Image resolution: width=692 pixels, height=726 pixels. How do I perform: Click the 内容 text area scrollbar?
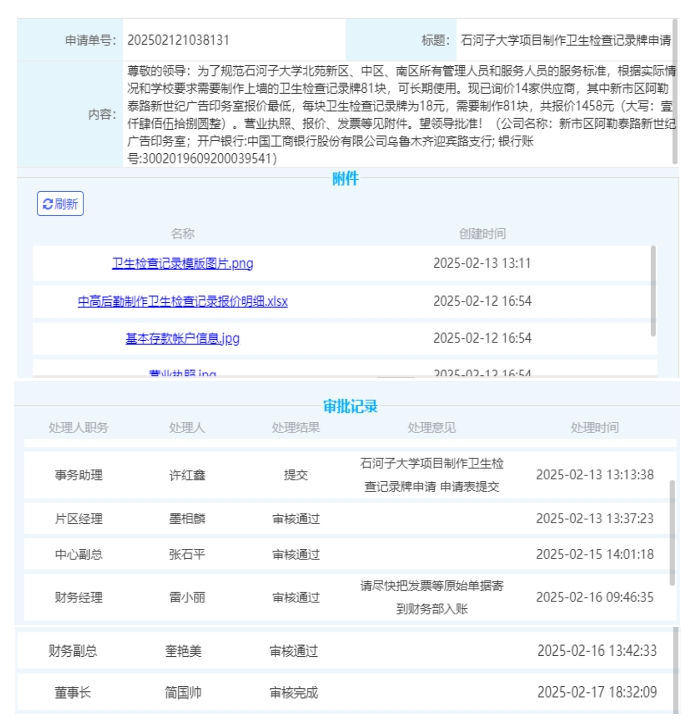coord(676,110)
